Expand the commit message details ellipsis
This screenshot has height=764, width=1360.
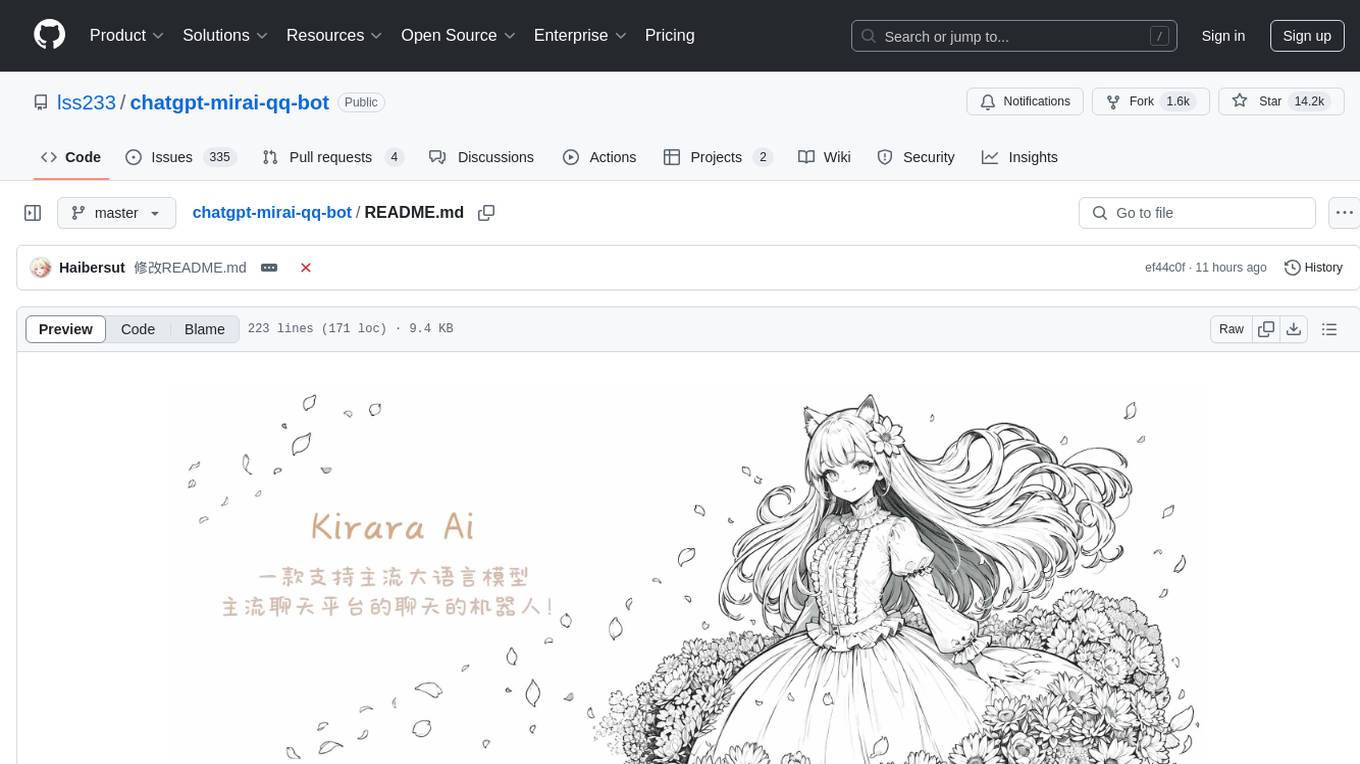[x=269, y=268]
